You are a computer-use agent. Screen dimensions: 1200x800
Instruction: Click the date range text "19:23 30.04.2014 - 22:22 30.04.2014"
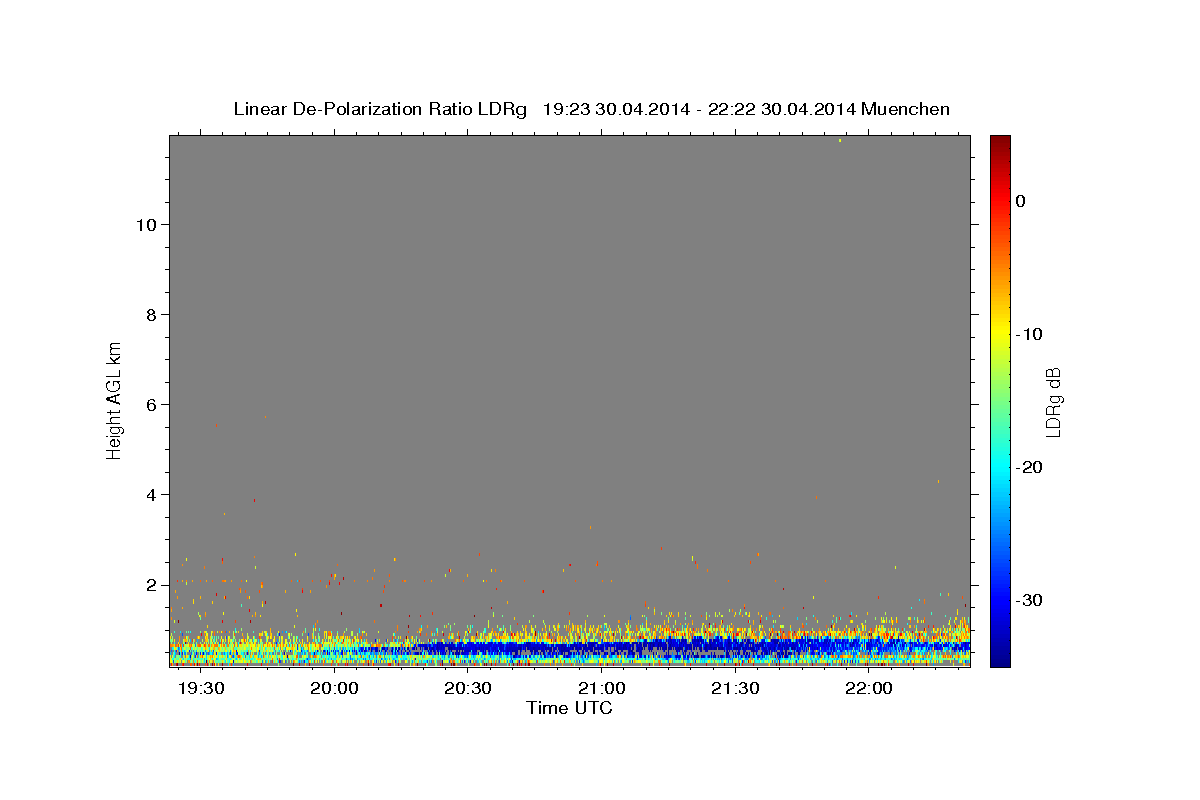[x=698, y=109]
